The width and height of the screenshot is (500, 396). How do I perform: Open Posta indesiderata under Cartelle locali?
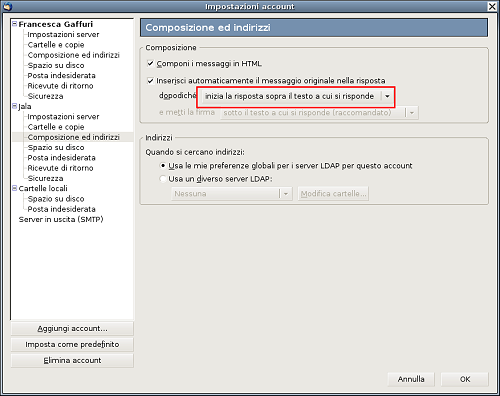tap(62, 209)
